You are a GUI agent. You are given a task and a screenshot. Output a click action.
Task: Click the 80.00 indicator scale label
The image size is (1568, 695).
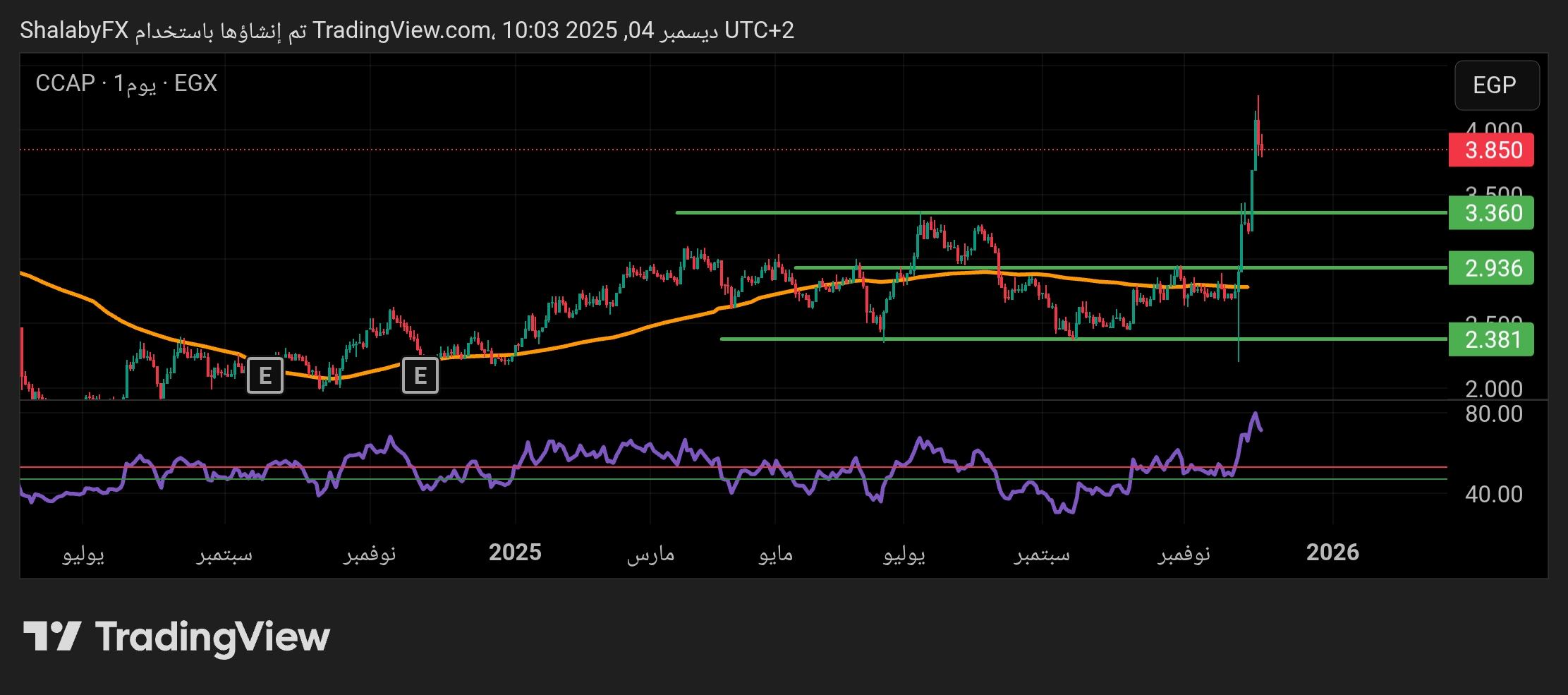tap(1493, 414)
